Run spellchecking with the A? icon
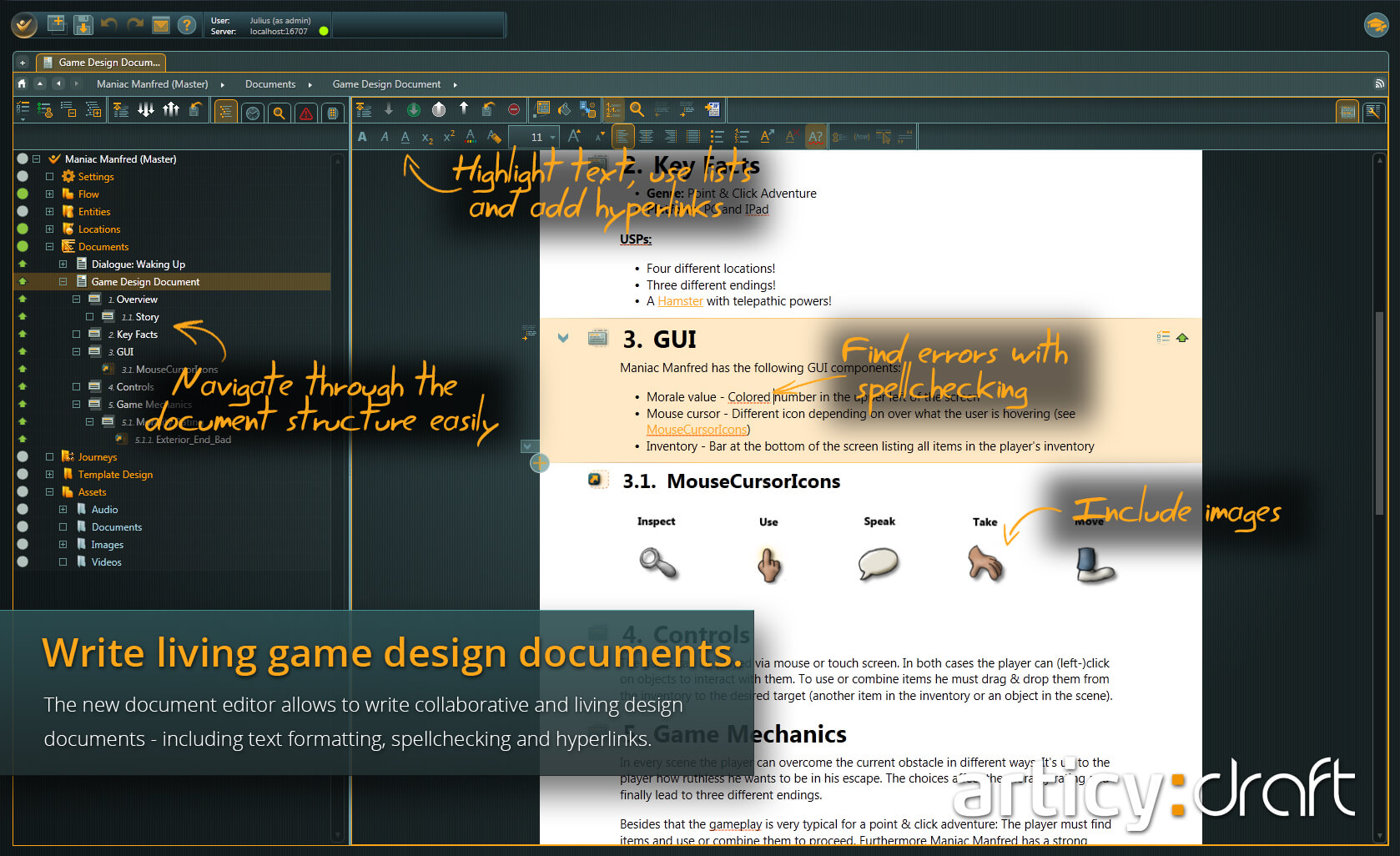The height and width of the screenshot is (856, 1400). [815, 136]
